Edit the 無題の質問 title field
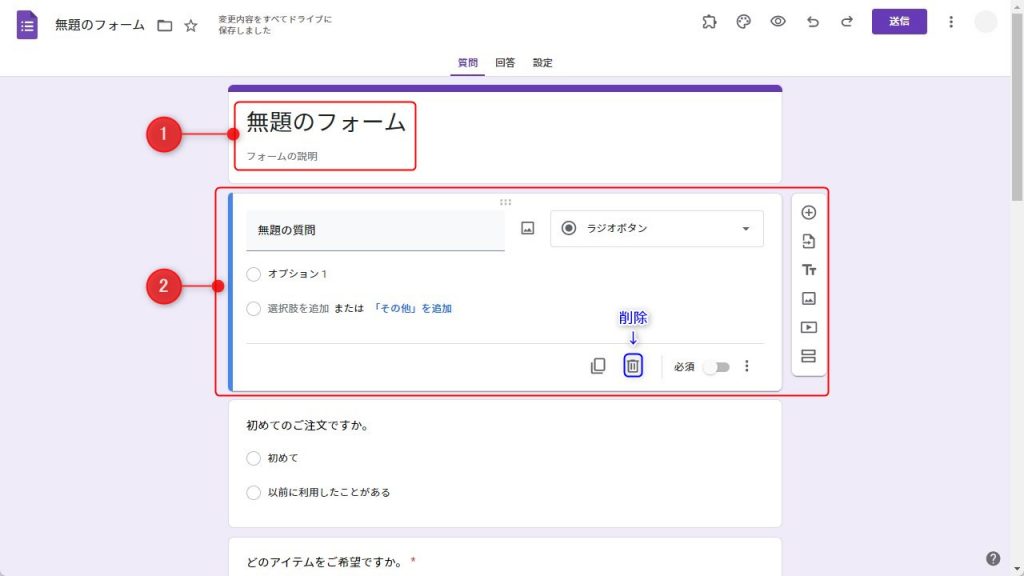The image size is (1024, 576). (x=375, y=230)
